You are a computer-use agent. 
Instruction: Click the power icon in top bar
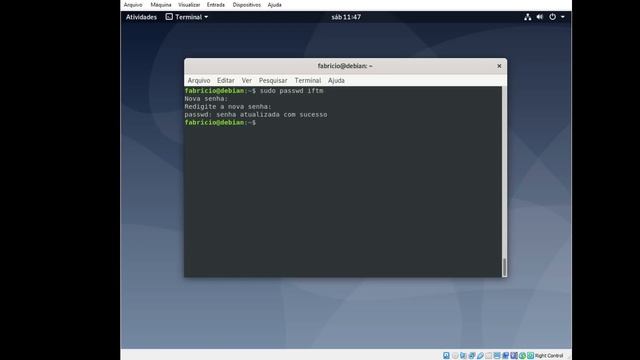(x=552, y=17)
